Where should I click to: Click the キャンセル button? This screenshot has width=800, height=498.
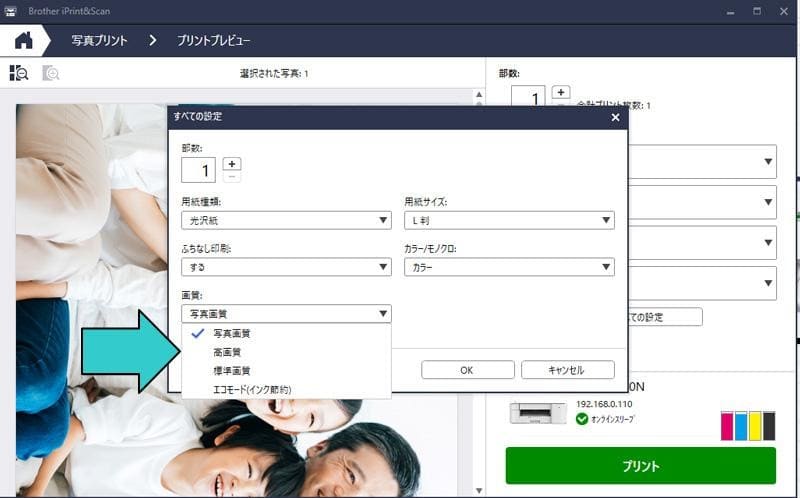[x=567, y=370]
